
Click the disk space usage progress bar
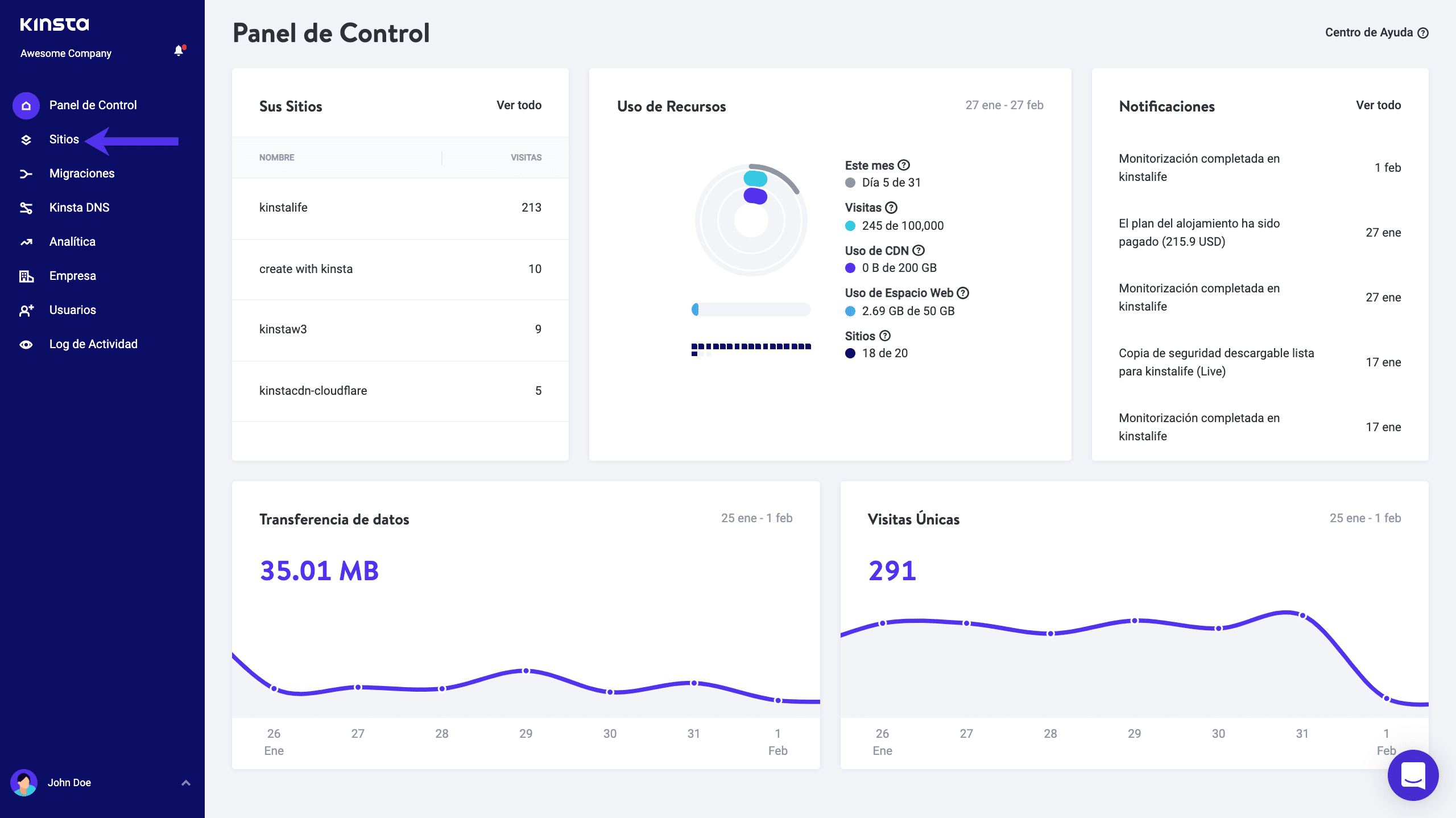coord(751,309)
